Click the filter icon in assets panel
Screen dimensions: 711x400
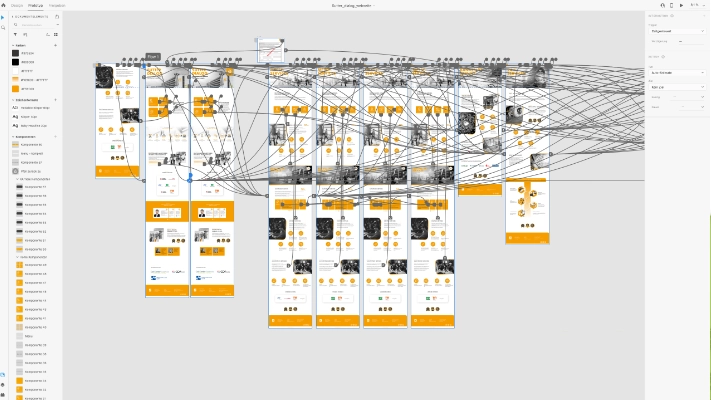(15, 34)
